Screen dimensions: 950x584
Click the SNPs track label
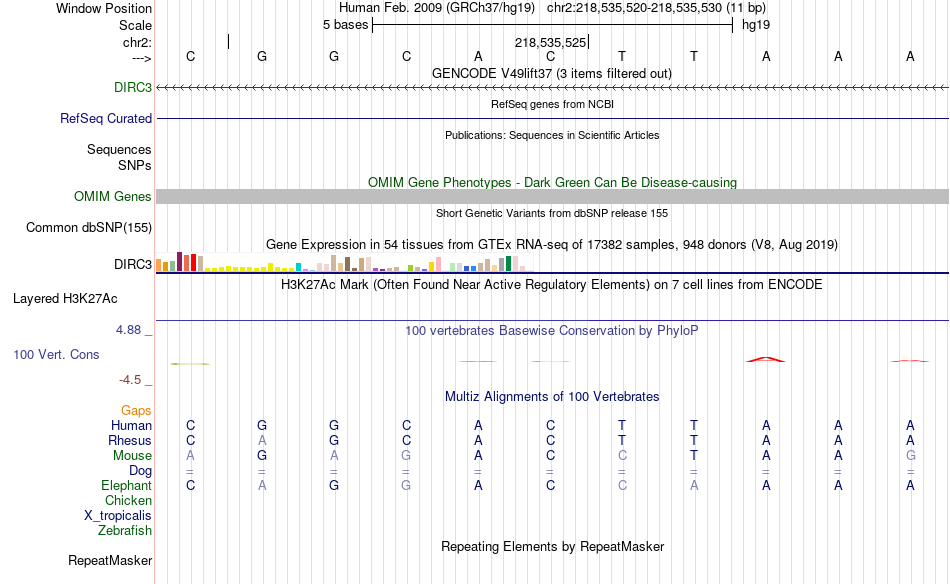(135, 165)
